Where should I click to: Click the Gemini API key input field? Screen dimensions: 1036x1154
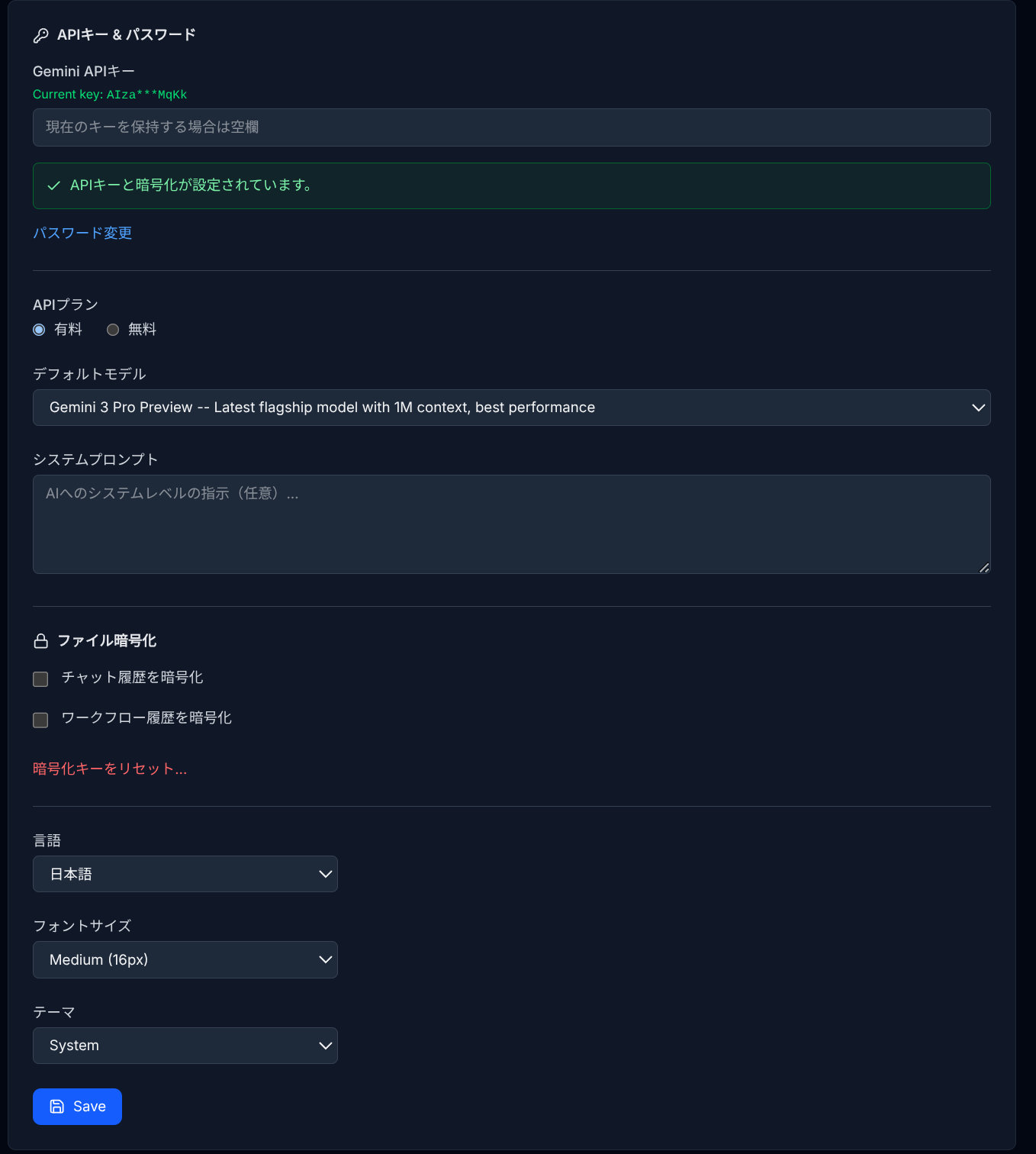pos(511,127)
